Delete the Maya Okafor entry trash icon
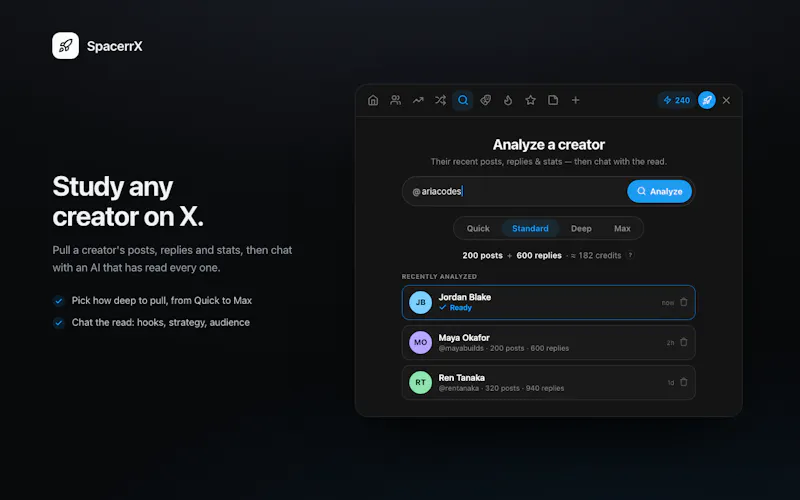The width and height of the screenshot is (800, 500). [684, 342]
